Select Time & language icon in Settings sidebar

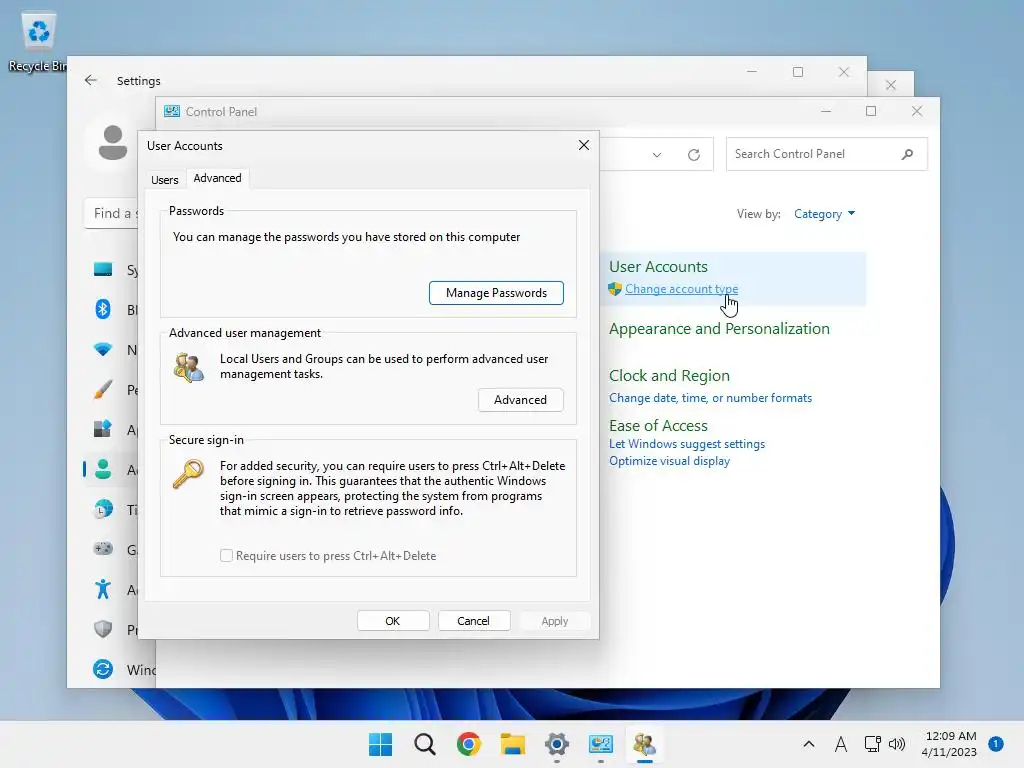[103, 509]
